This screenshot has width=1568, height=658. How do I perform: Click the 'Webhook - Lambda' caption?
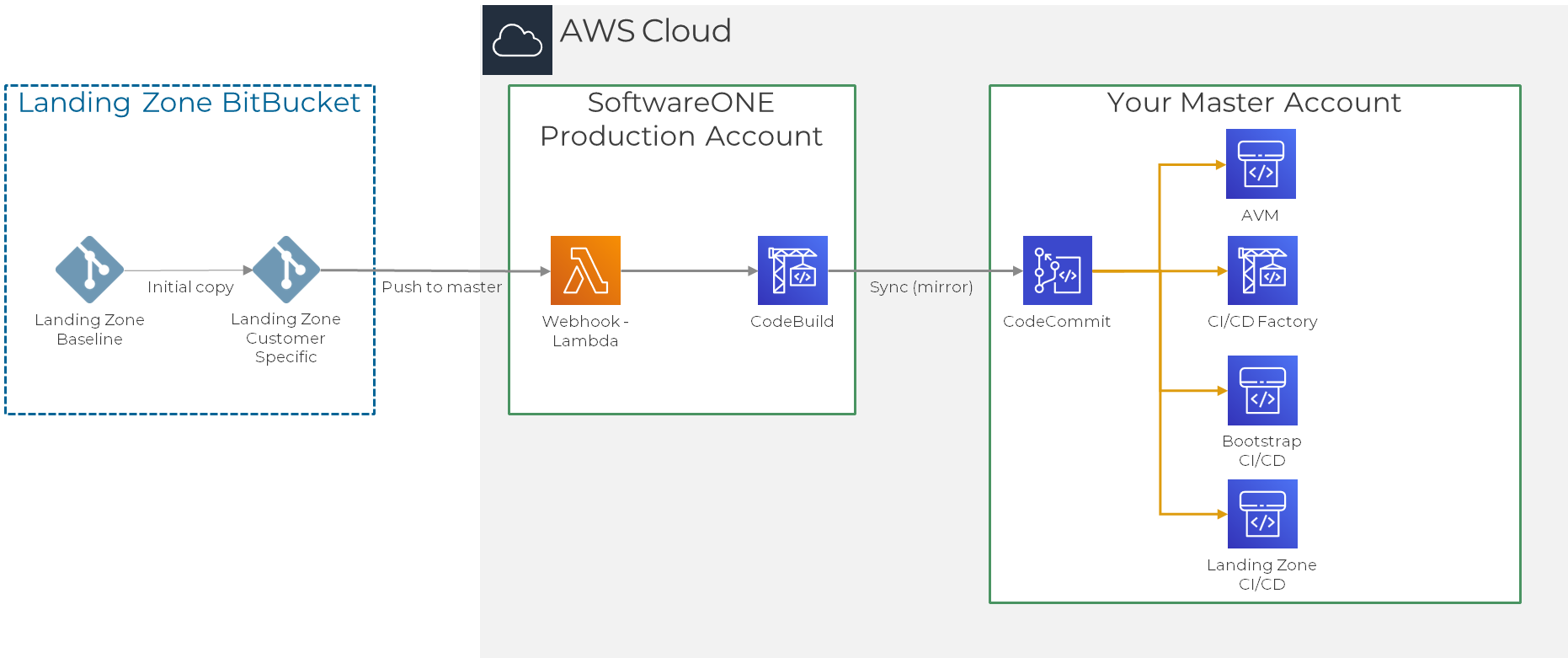click(x=585, y=331)
